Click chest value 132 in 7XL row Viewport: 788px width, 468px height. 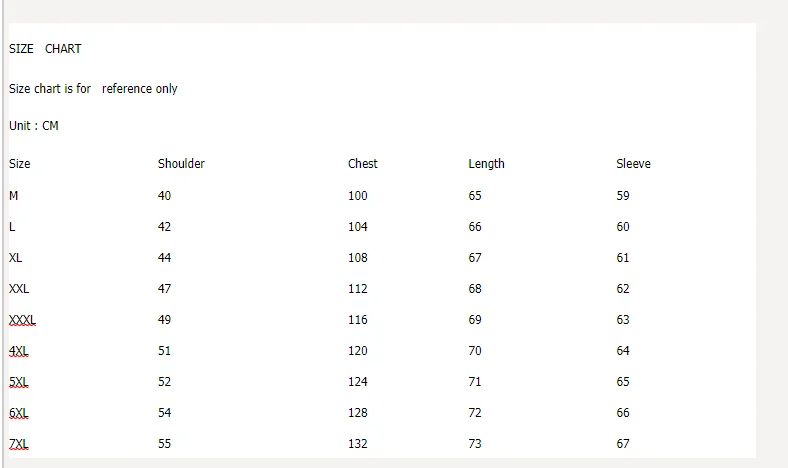tap(358, 444)
